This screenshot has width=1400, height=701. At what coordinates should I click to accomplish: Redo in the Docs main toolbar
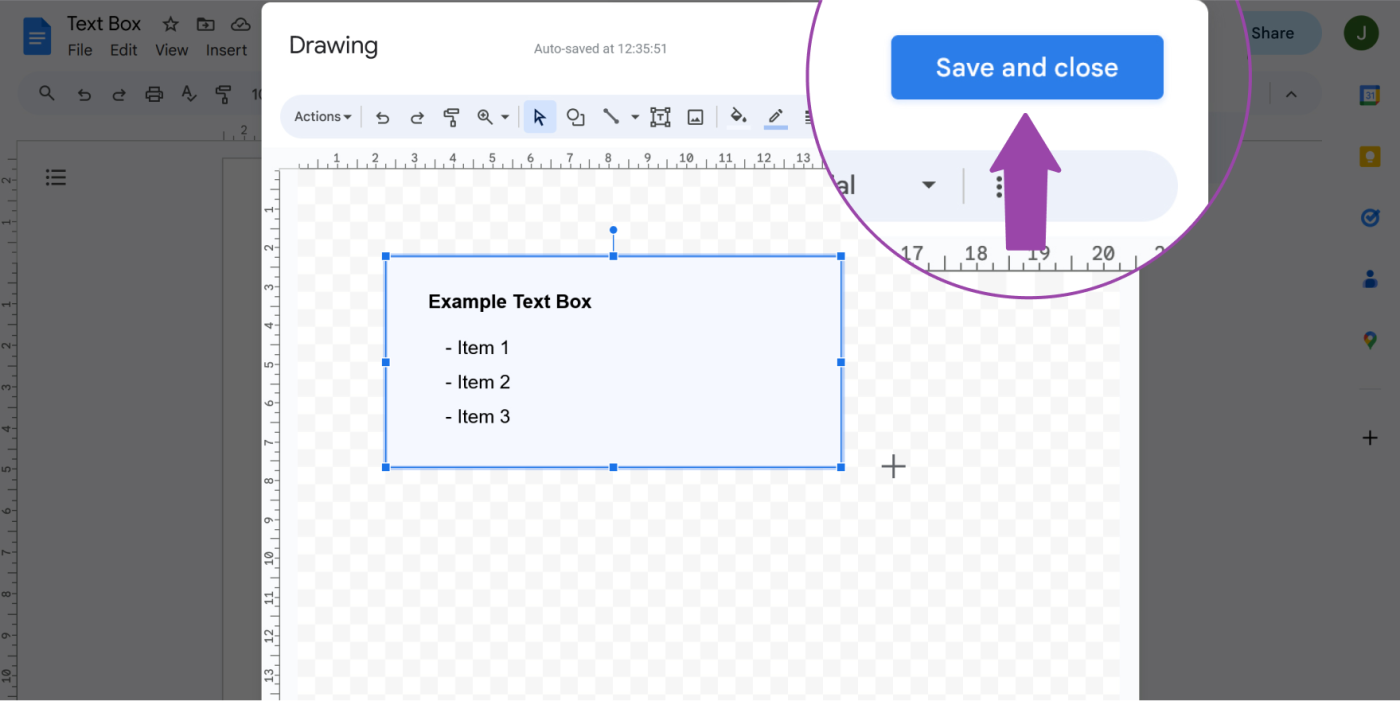(x=119, y=95)
